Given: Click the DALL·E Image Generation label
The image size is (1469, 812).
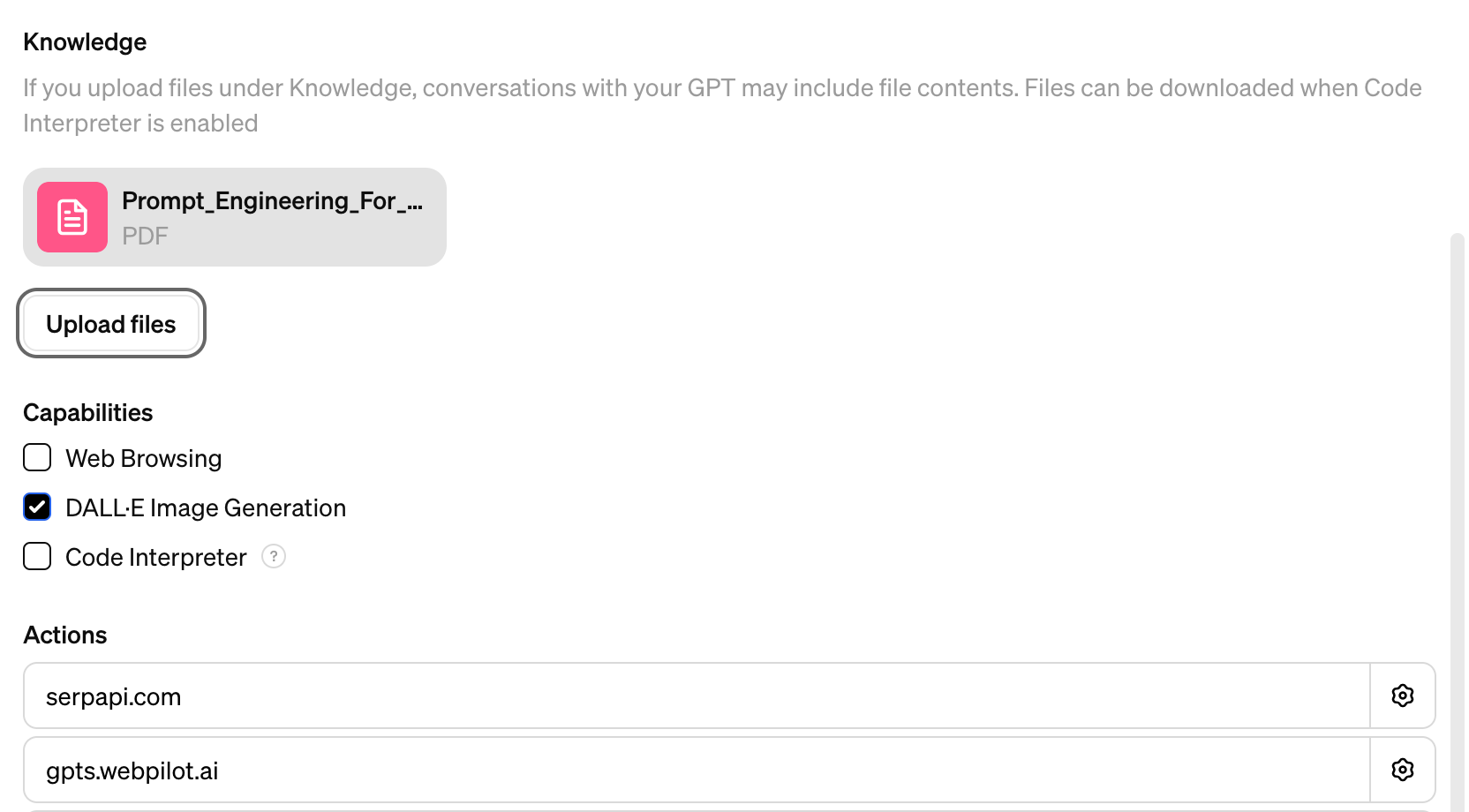Looking at the screenshot, I should click(x=206, y=507).
